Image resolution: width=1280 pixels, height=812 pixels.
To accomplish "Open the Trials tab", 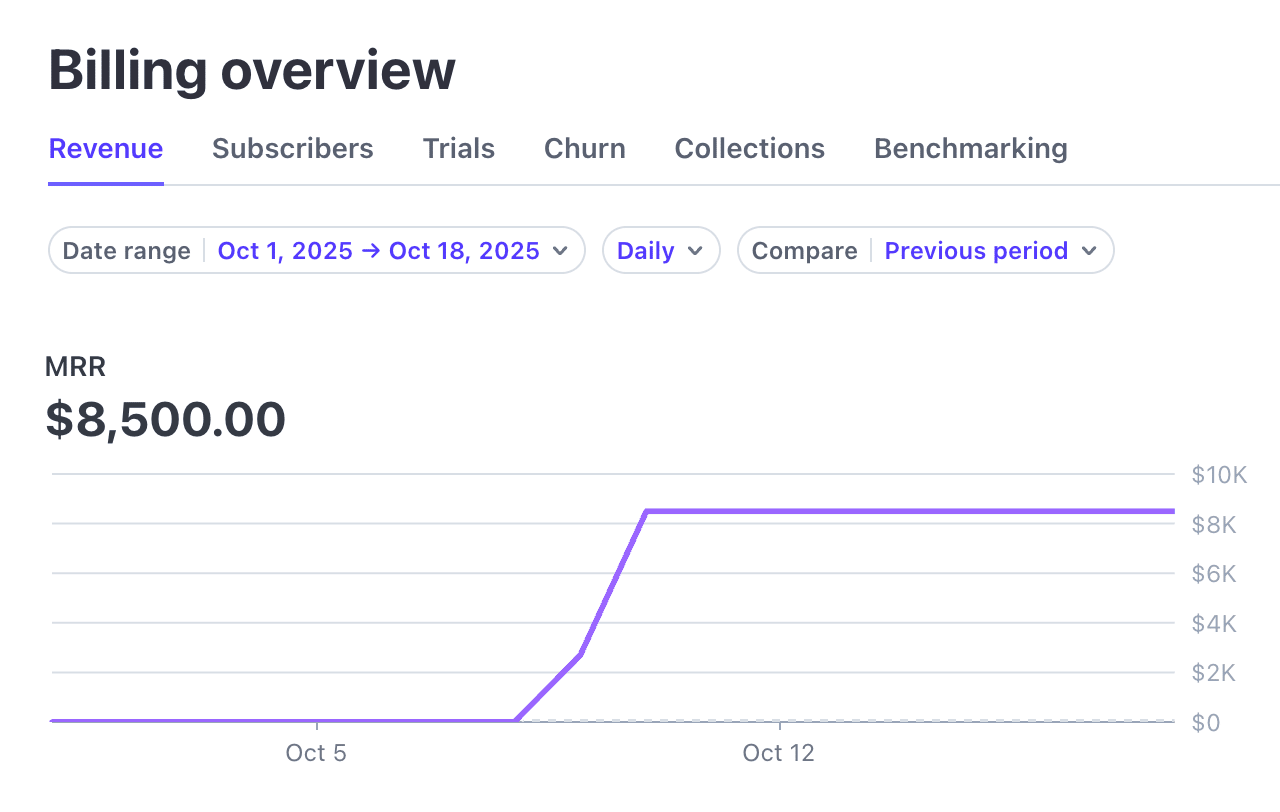I will [x=459, y=149].
